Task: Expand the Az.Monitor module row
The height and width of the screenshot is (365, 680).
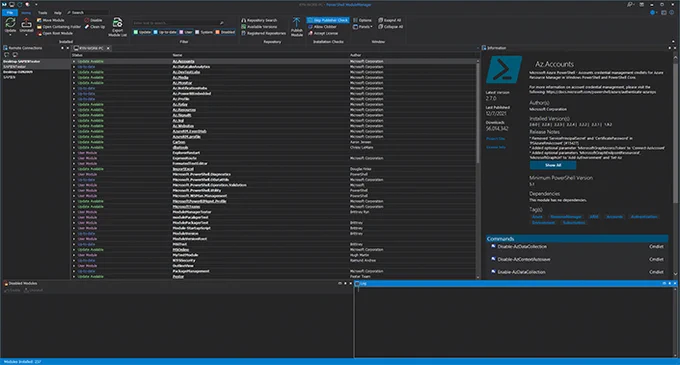Action: (74, 83)
